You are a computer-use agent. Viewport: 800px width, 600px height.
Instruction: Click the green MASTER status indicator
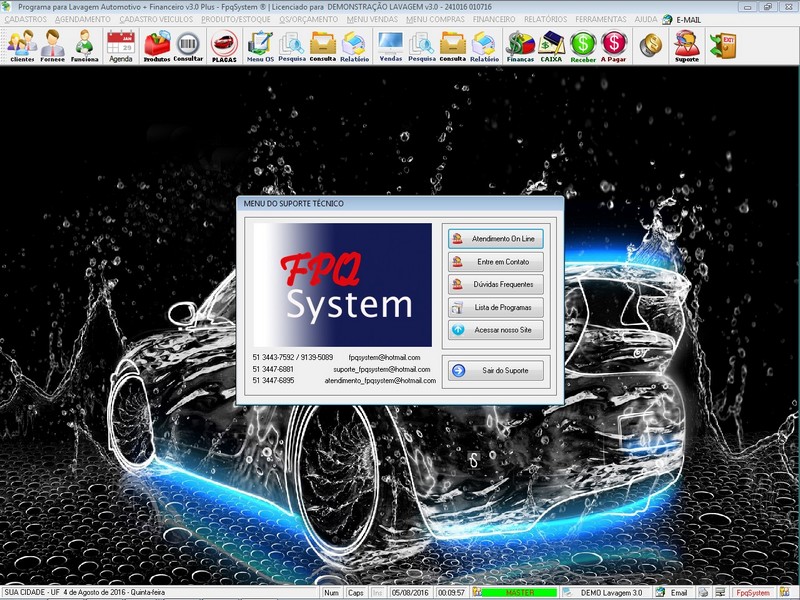click(519, 593)
